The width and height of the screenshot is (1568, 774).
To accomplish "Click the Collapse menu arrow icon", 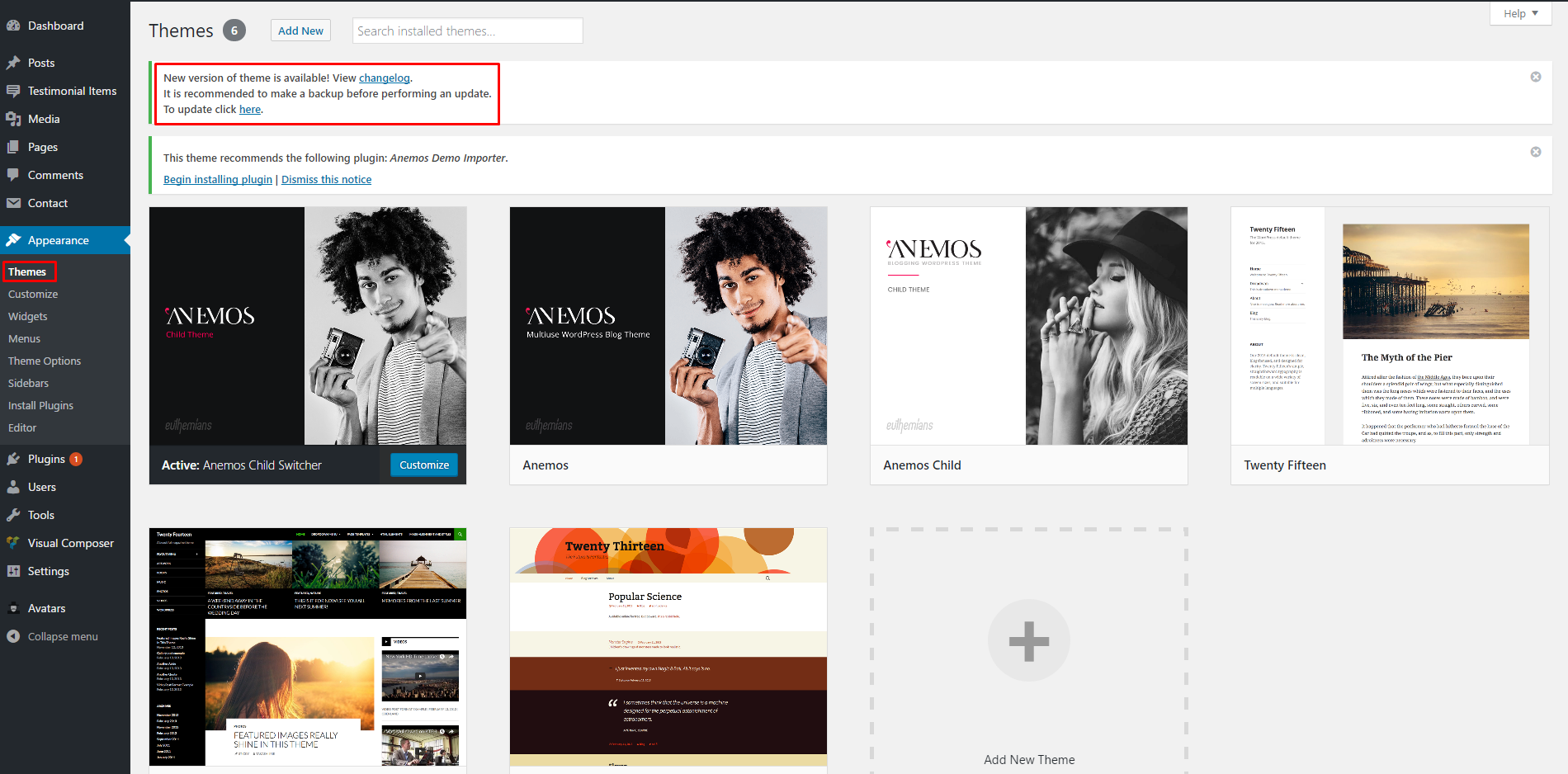I will coord(13,636).
